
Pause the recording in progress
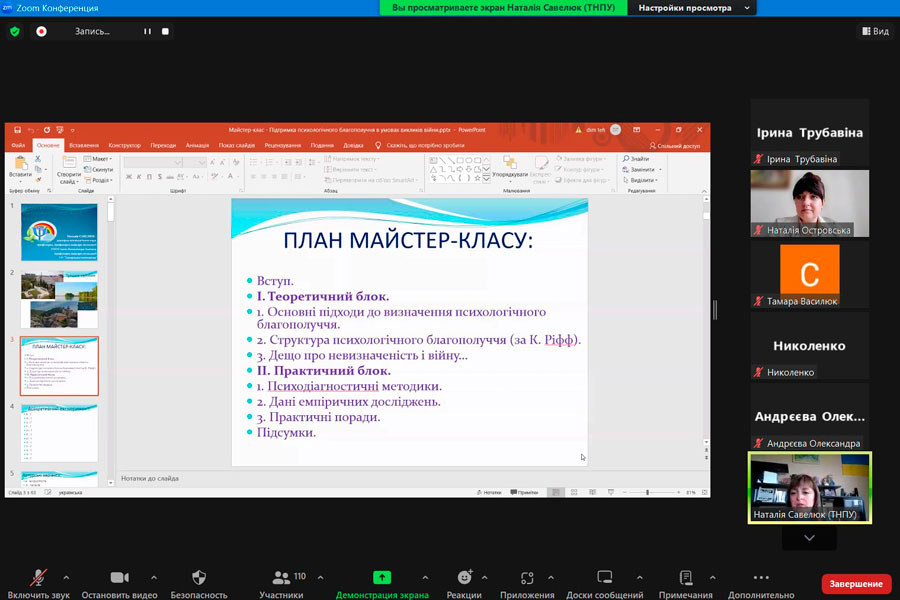click(x=147, y=31)
